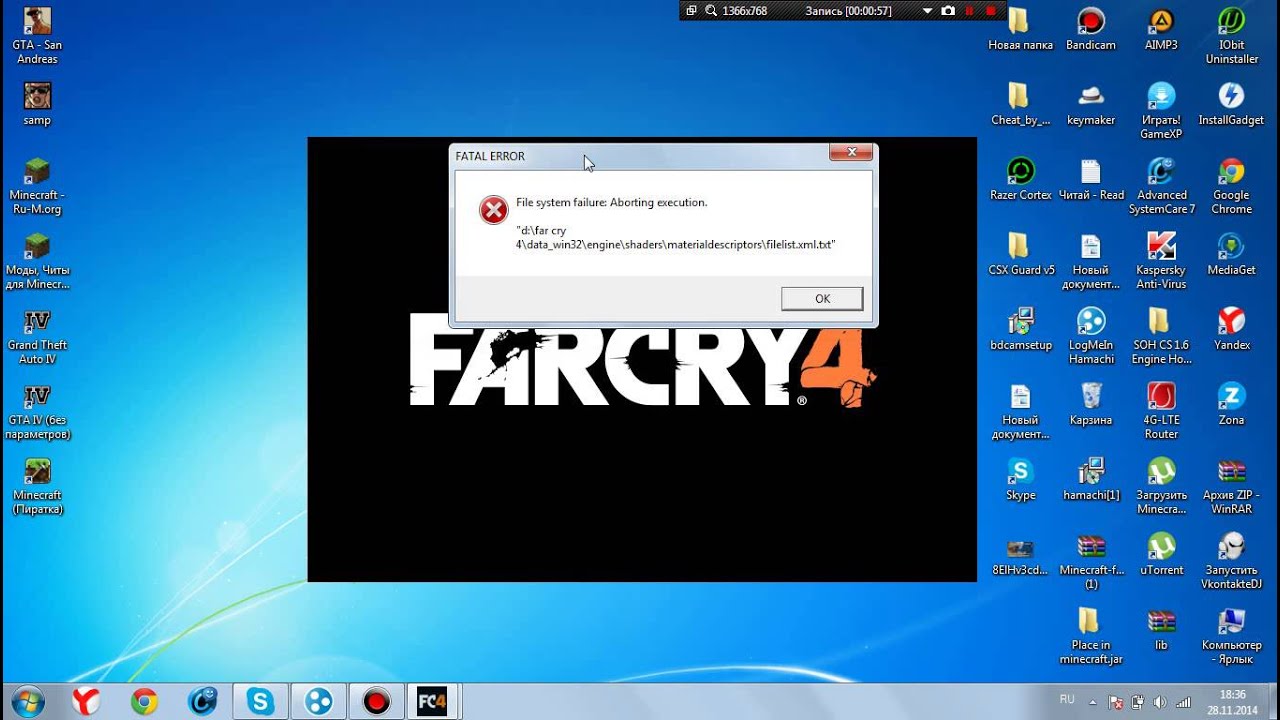This screenshot has width=1280, height=720.
Task: Open the Новая папка folder
Action: (1020, 29)
